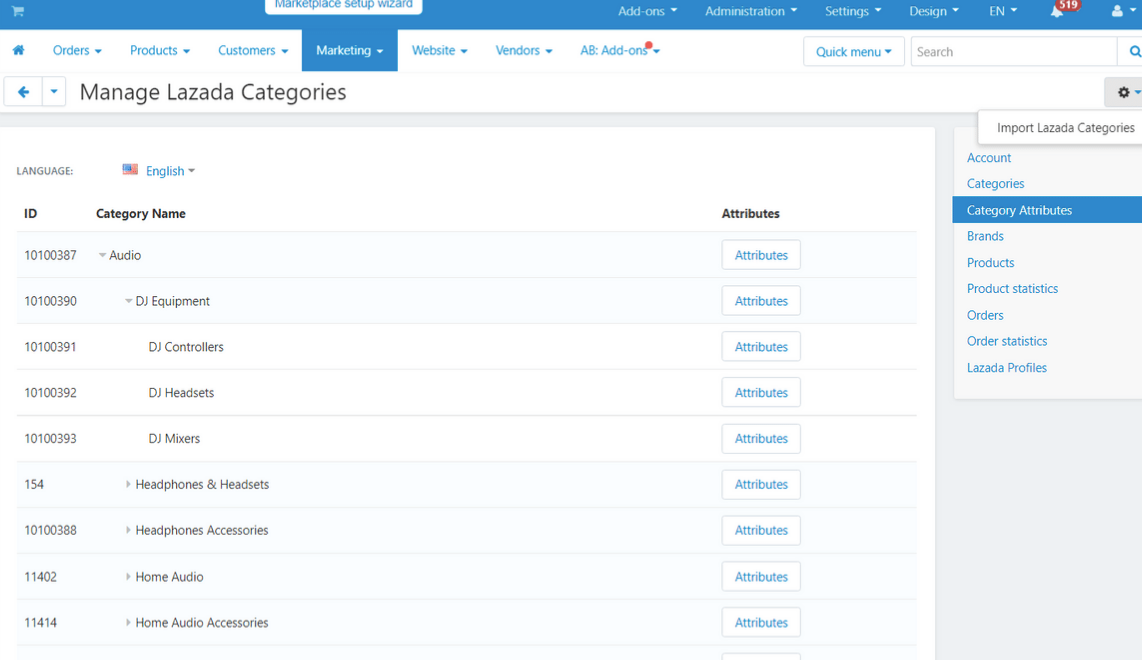Expand Headphones & Headsets category
Viewport: 1142px width, 660px height.
tap(128, 484)
